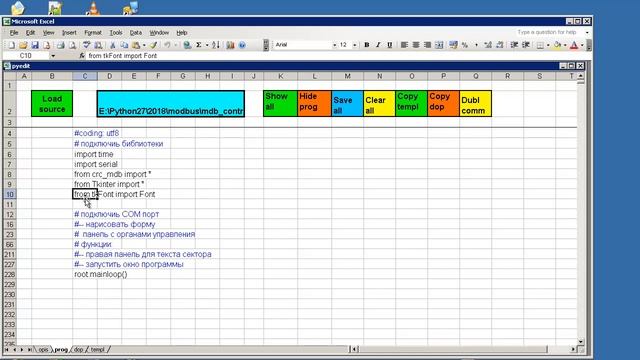This screenshot has height=360, width=640.
Task: Save the workbook via floppy icon
Action: click(35, 45)
